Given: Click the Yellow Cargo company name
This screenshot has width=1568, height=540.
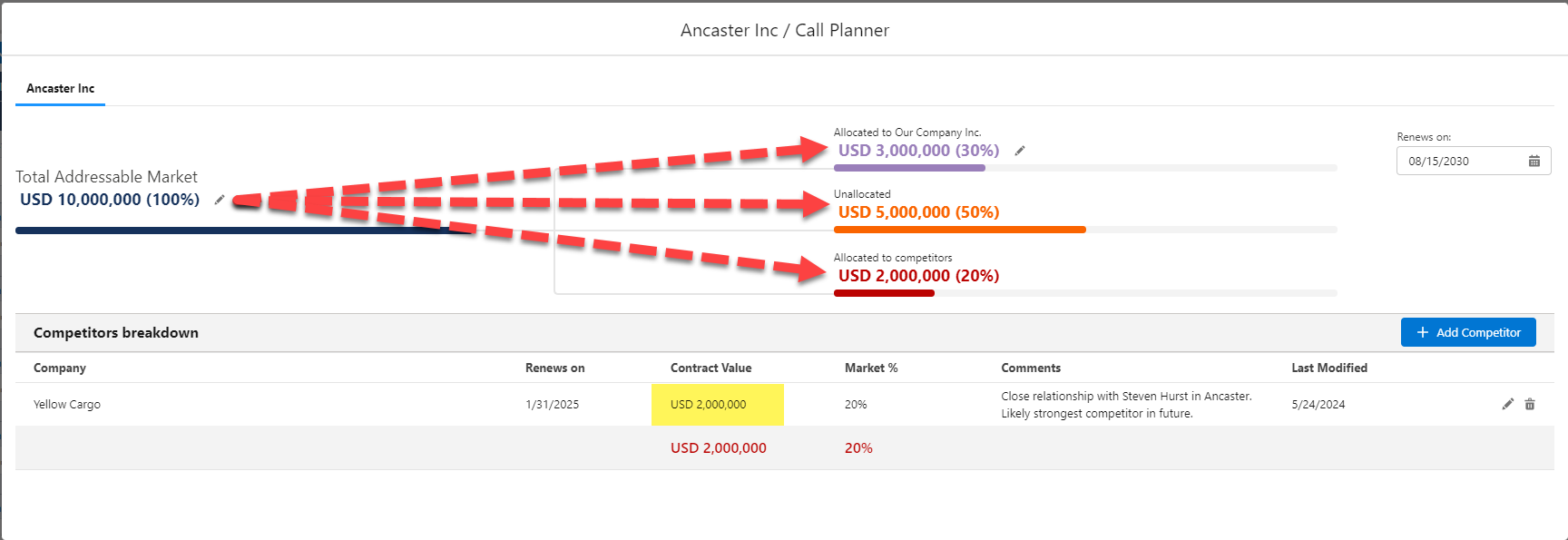Looking at the screenshot, I should pos(67,405).
